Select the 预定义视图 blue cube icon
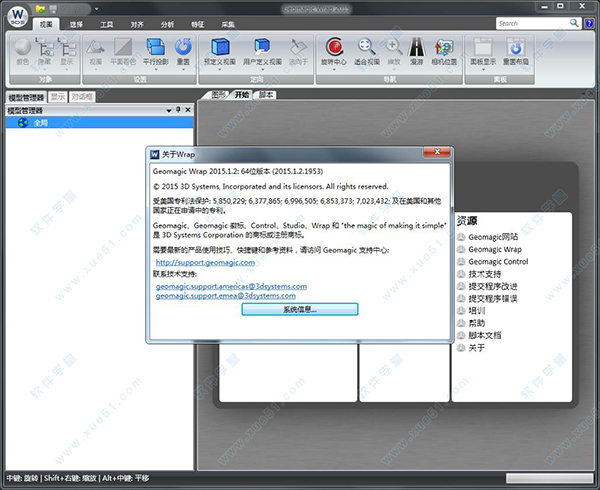This screenshot has height=490, width=600. click(x=220, y=47)
